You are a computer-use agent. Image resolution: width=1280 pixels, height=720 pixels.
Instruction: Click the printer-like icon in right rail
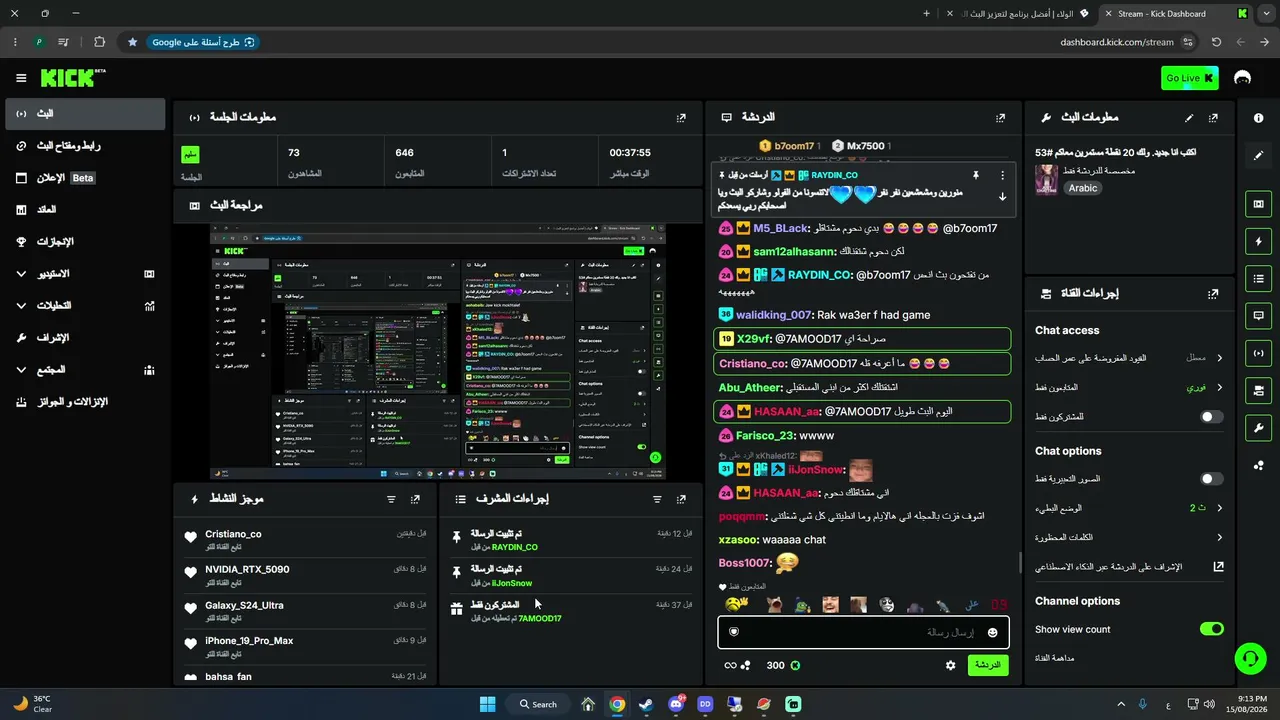click(x=1258, y=389)
